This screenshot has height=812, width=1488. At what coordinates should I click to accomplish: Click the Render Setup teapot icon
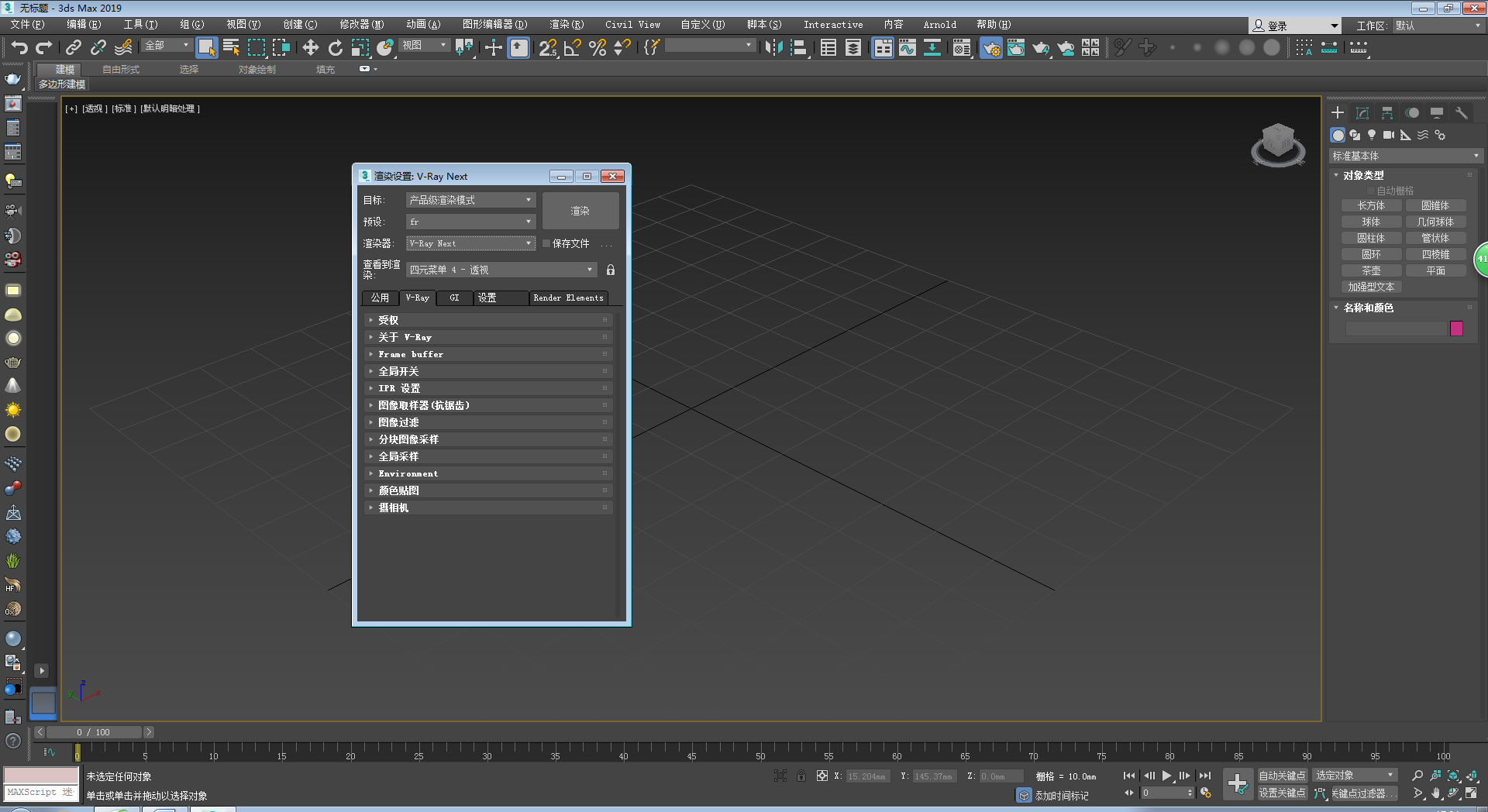pos(991,47)
